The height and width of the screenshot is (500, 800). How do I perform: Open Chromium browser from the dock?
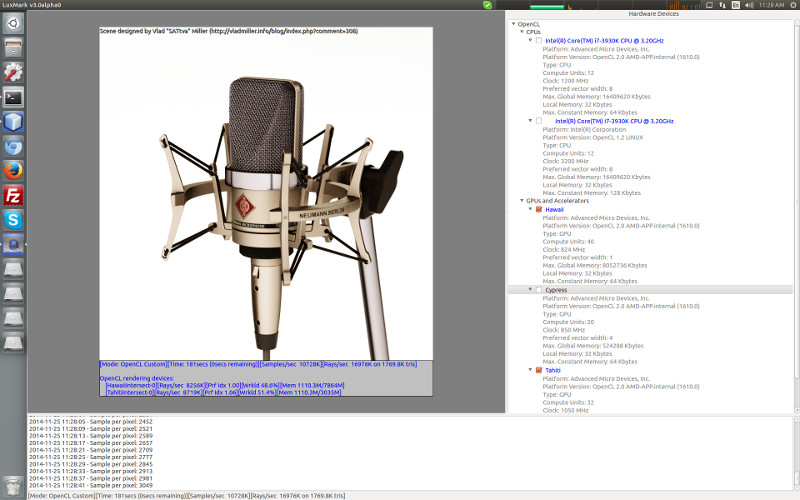point(13,146)
